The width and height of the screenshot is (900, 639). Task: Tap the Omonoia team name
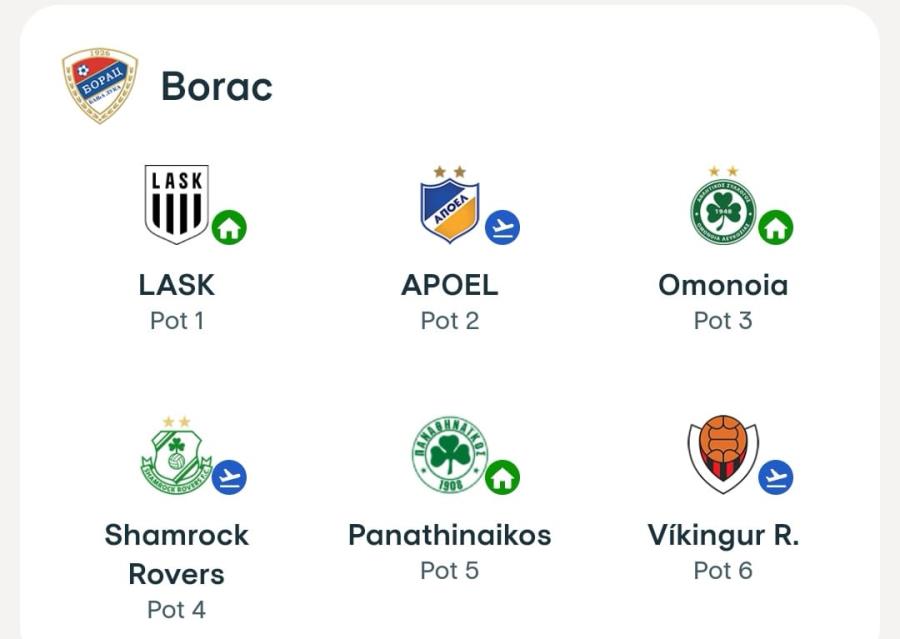(x=723, y=285)
